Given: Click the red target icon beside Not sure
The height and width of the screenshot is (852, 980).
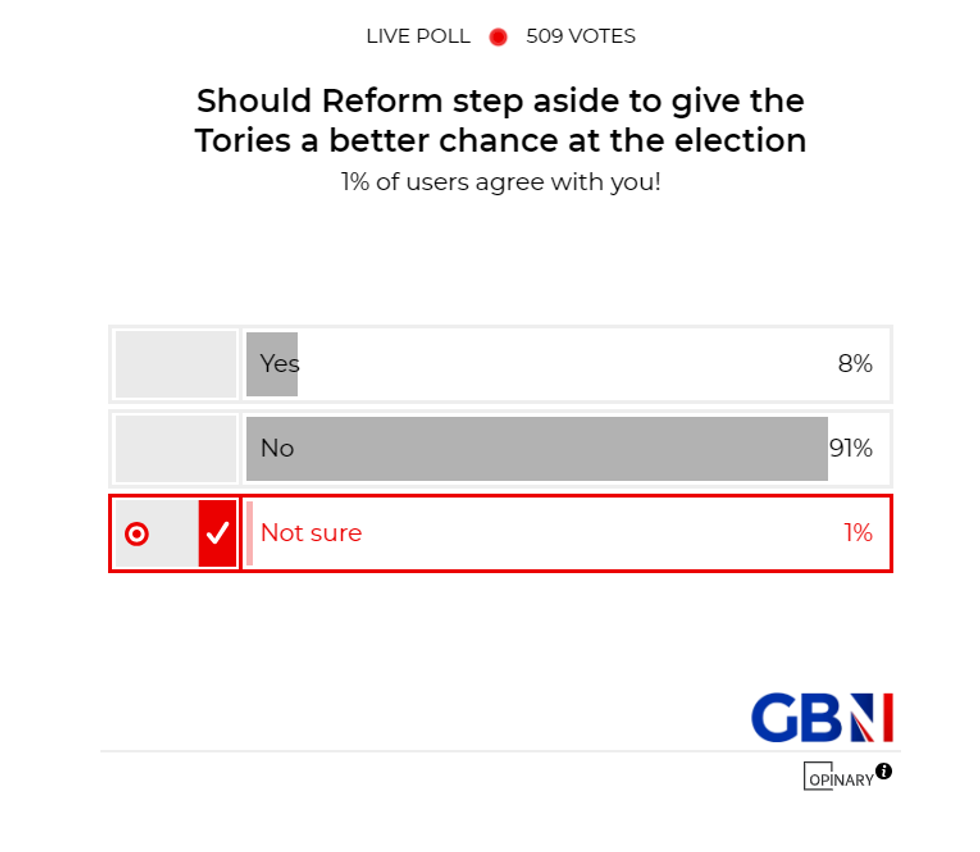Looking at the screenshot, I should [x=137, y=534].
